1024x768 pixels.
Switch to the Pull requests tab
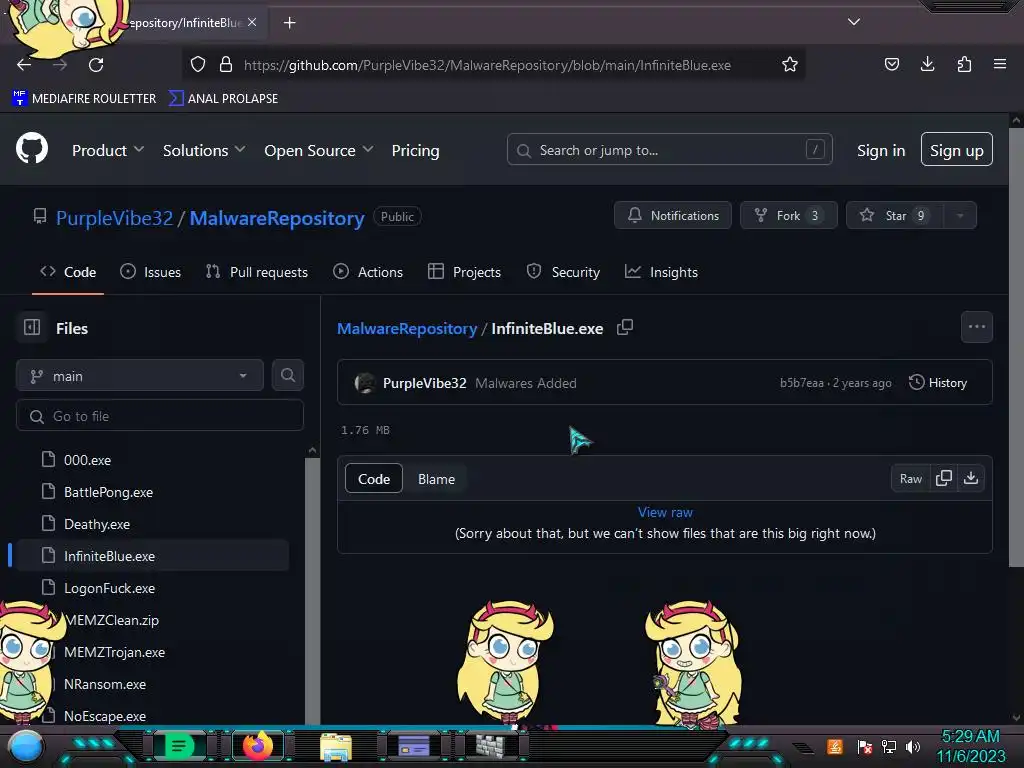click(x=257, y=272)
